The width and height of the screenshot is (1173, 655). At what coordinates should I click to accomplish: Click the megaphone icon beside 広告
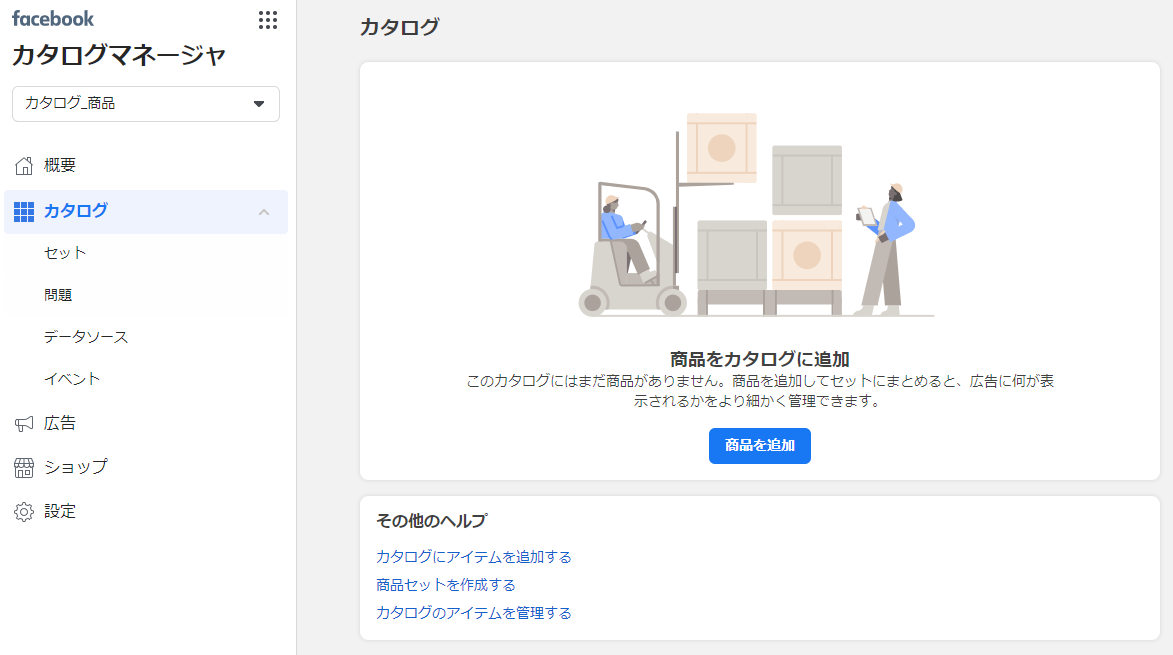tap(24, 424)
